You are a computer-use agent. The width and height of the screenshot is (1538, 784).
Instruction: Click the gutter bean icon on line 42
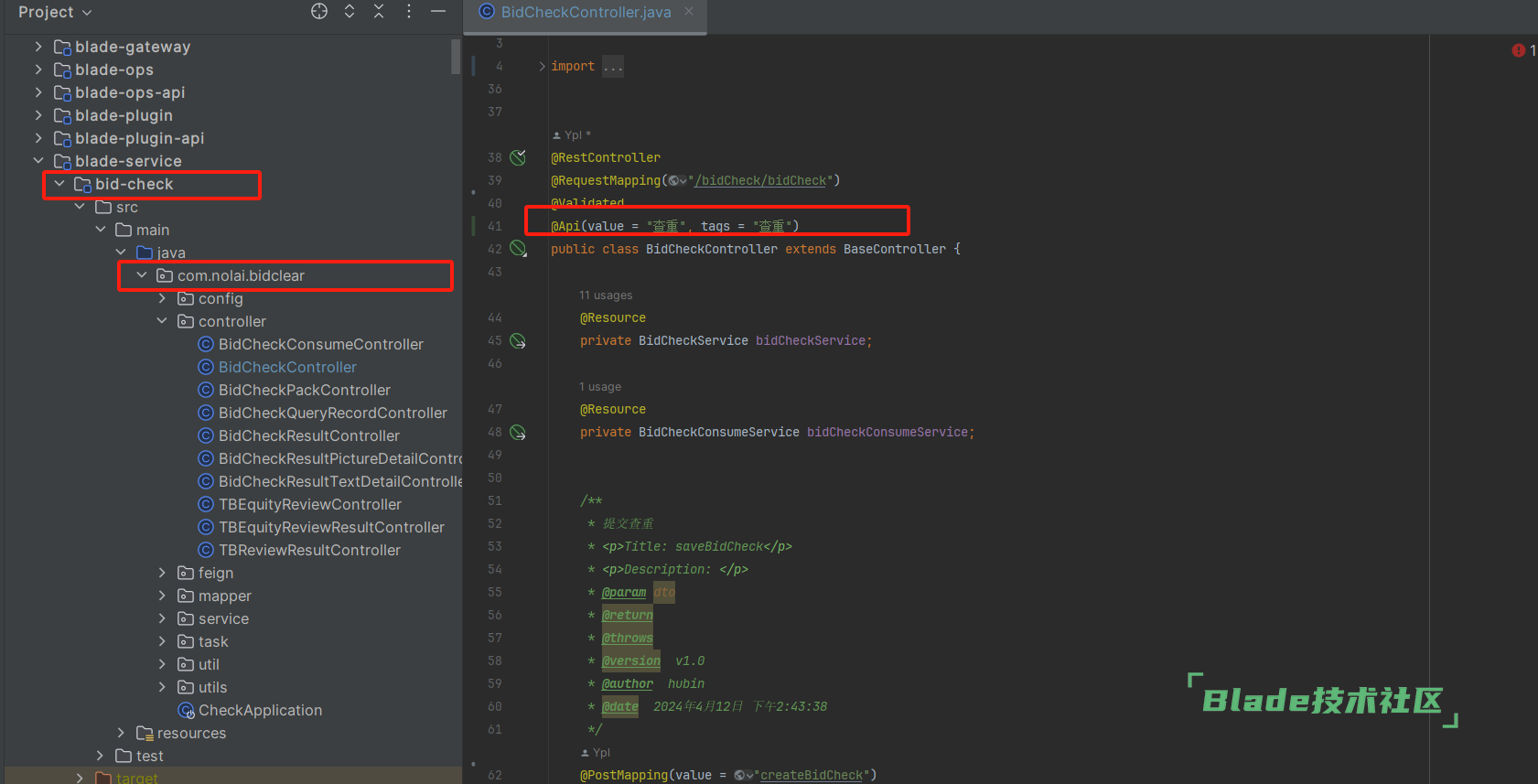(x=518, y=249)
